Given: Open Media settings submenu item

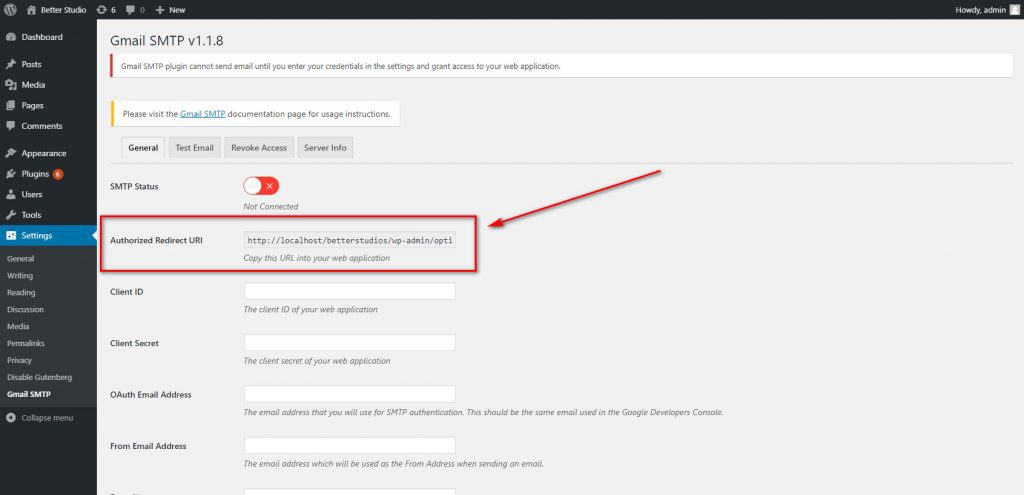Looking at the screenshot, I should pos(18,327).
